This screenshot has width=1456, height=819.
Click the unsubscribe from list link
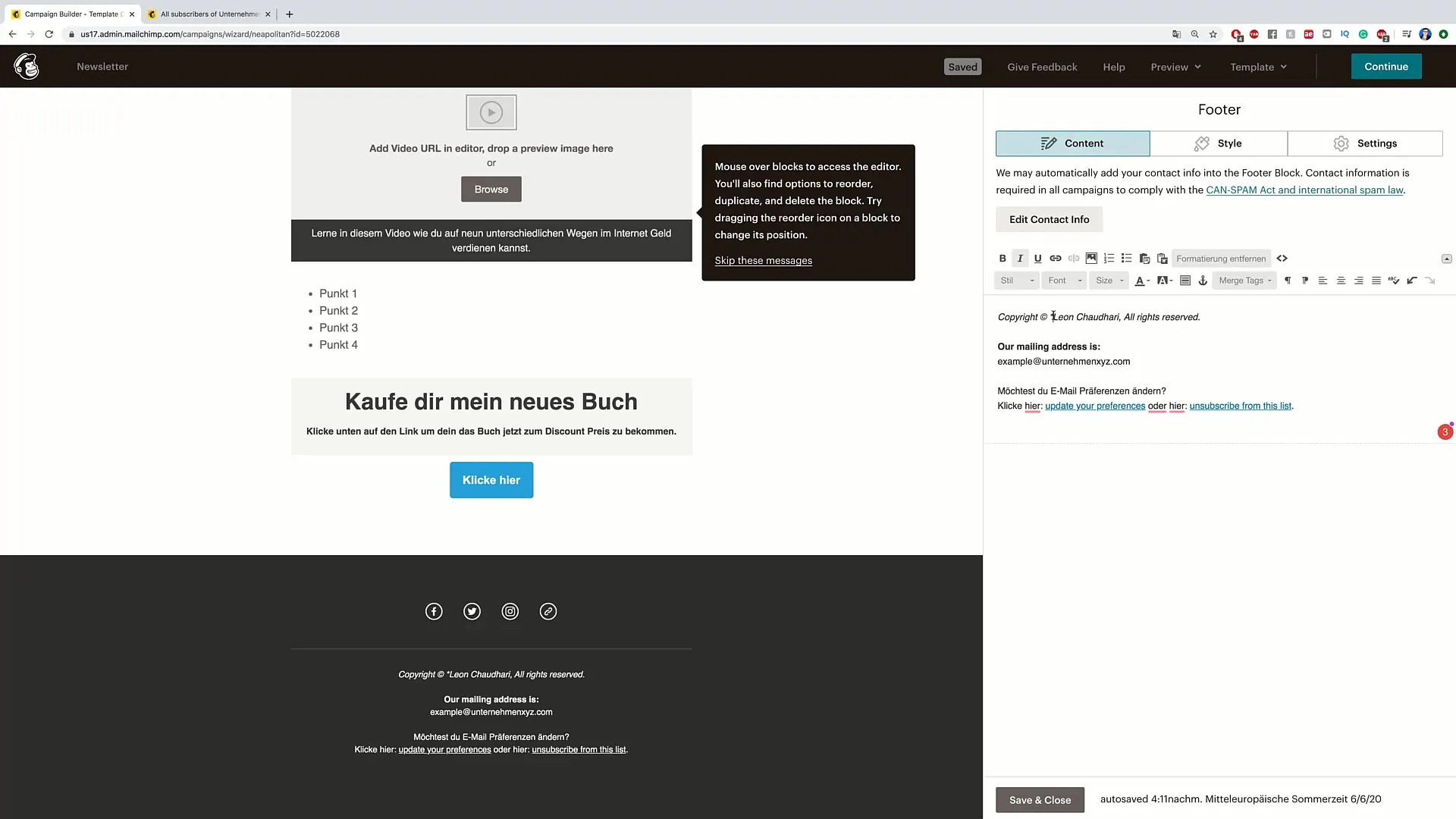(1240, 405)
